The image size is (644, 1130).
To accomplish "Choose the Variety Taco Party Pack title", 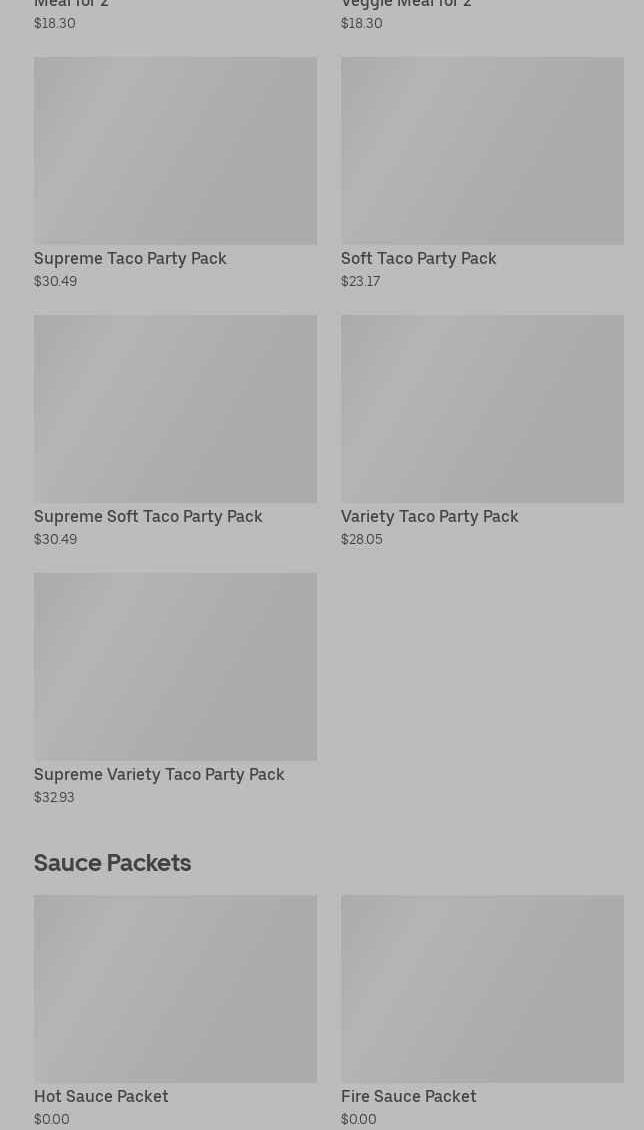I will click(x=429, y=516).
